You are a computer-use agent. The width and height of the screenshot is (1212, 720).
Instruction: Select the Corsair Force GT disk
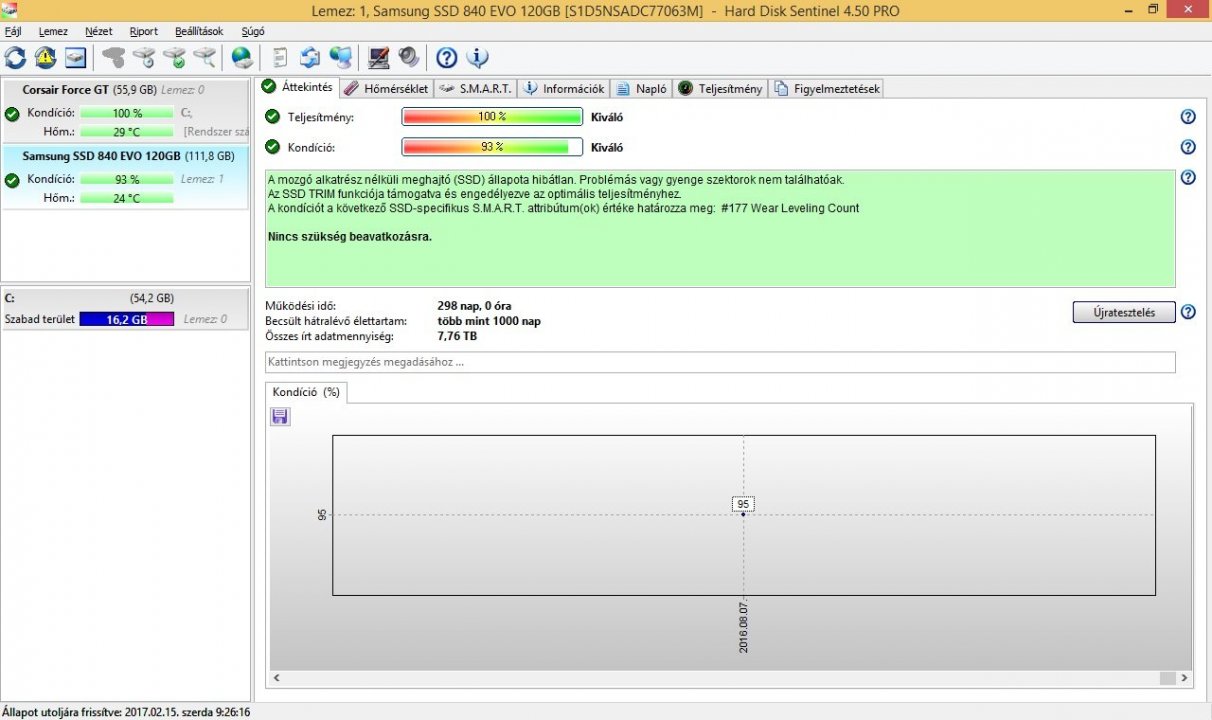[x=125, y=113]
